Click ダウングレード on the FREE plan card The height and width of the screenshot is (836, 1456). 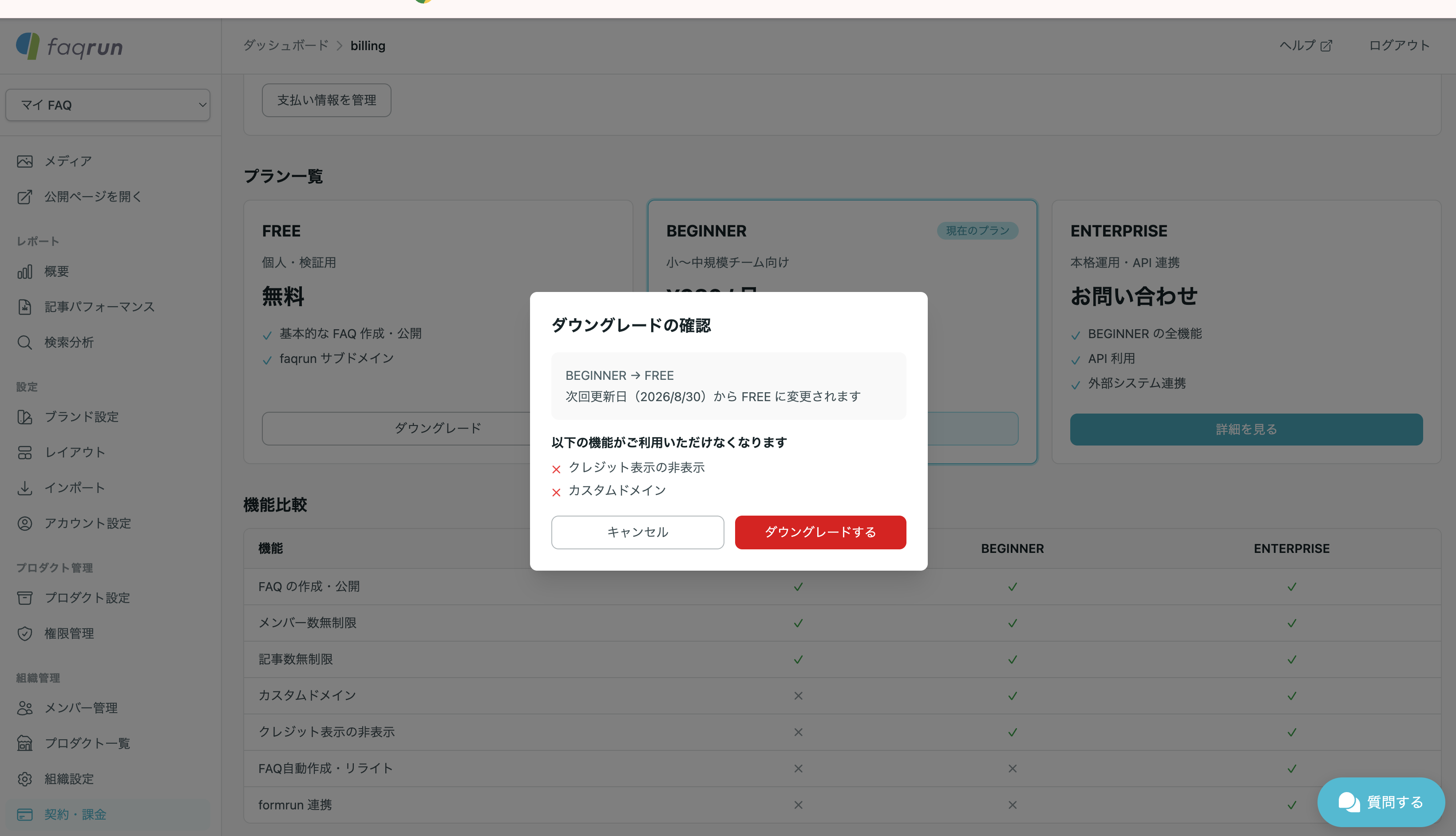tap(438, 428)
